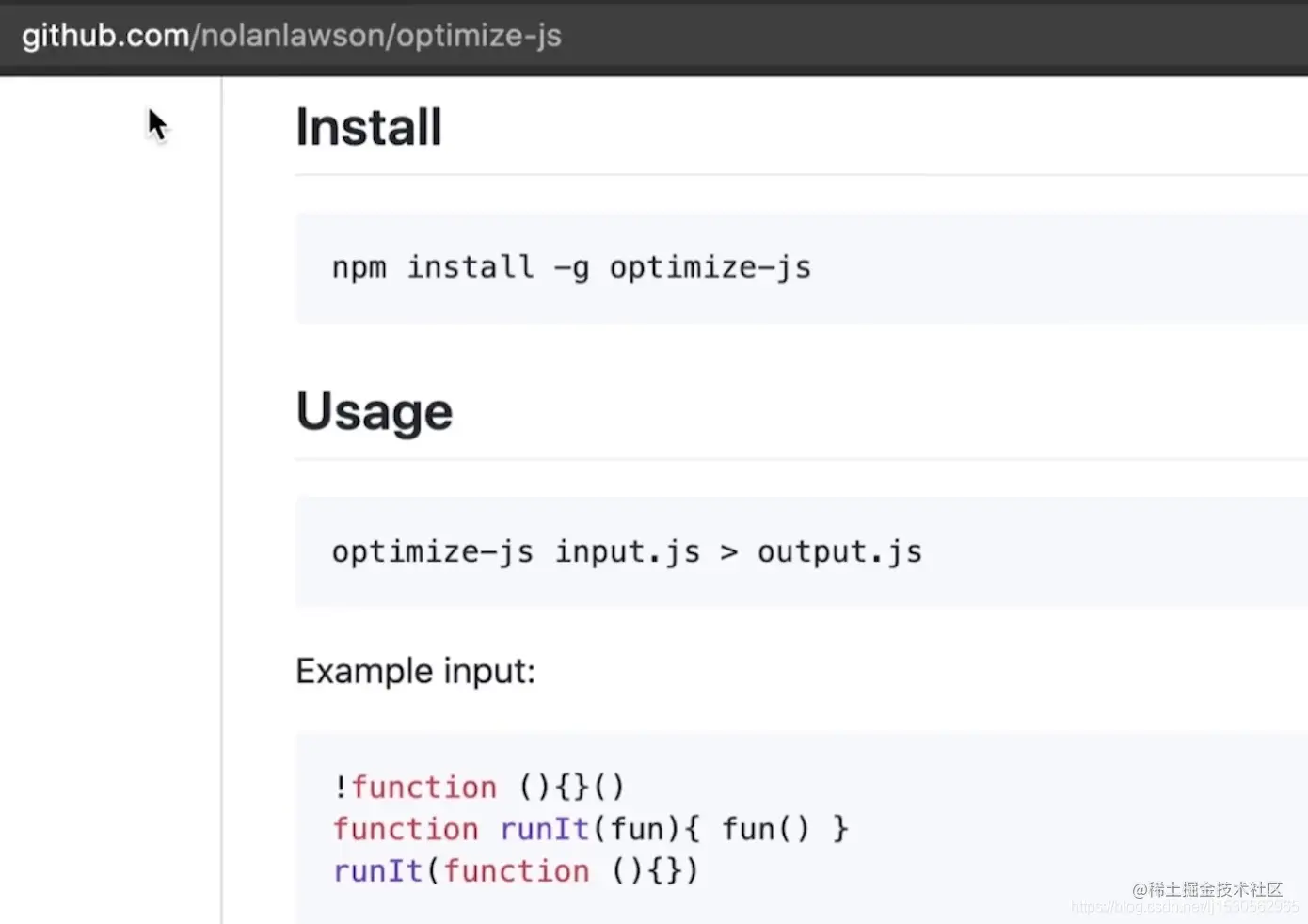Viewport: 1308px width, 924px height.
Task: Click the Install heading
Action: tap(369, 127)
